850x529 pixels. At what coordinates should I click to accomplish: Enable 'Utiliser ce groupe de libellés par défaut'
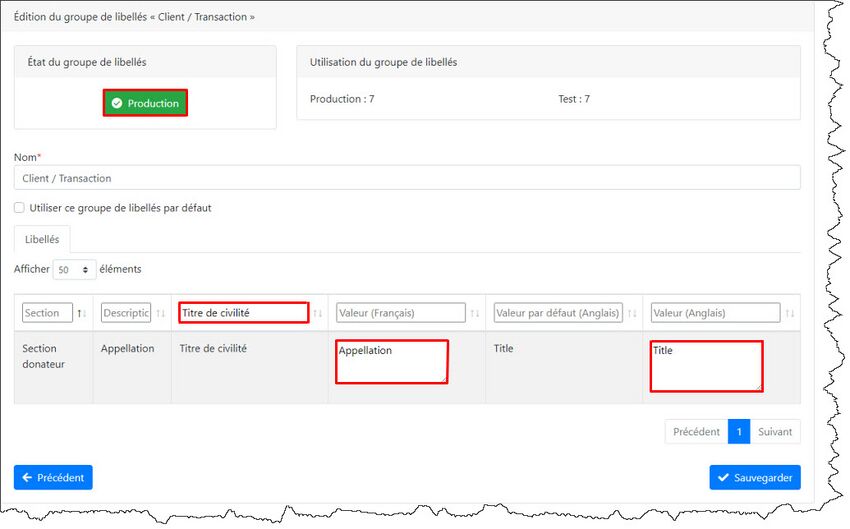20,208
